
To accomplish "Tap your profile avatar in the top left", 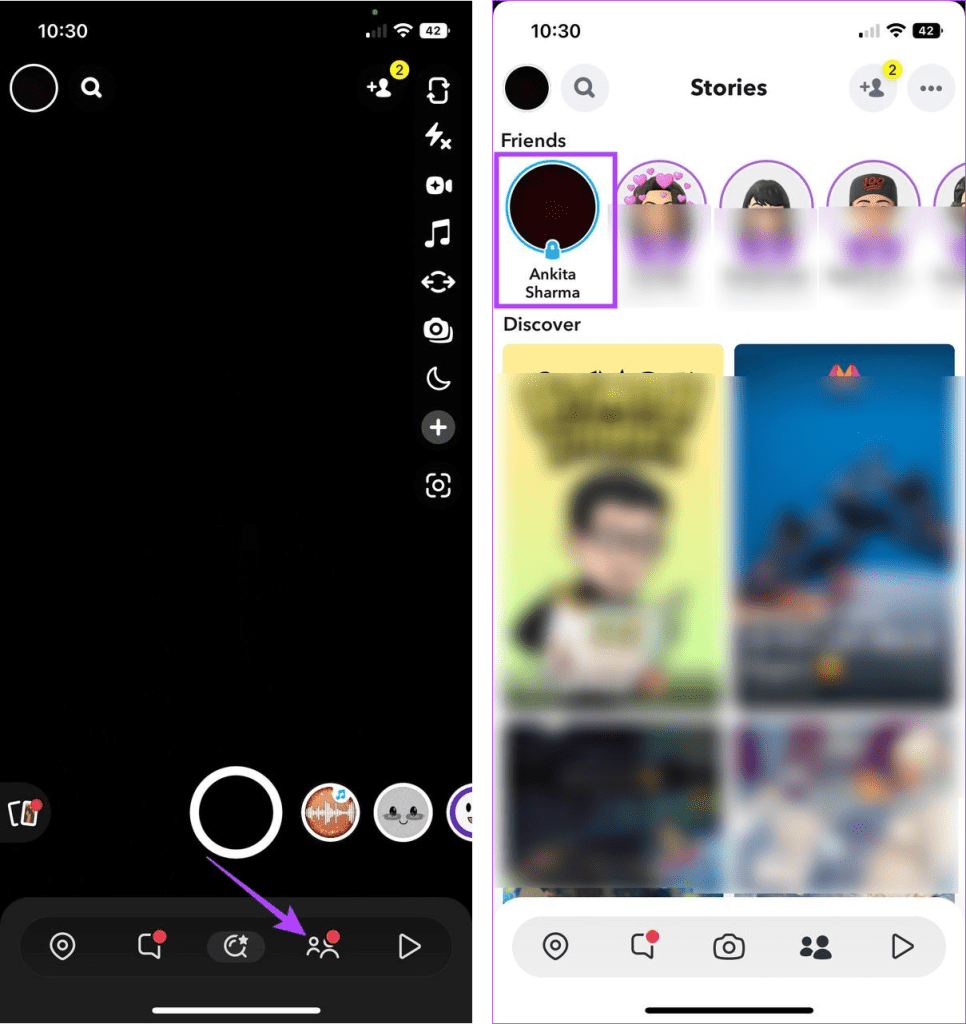I will (33, 88).
